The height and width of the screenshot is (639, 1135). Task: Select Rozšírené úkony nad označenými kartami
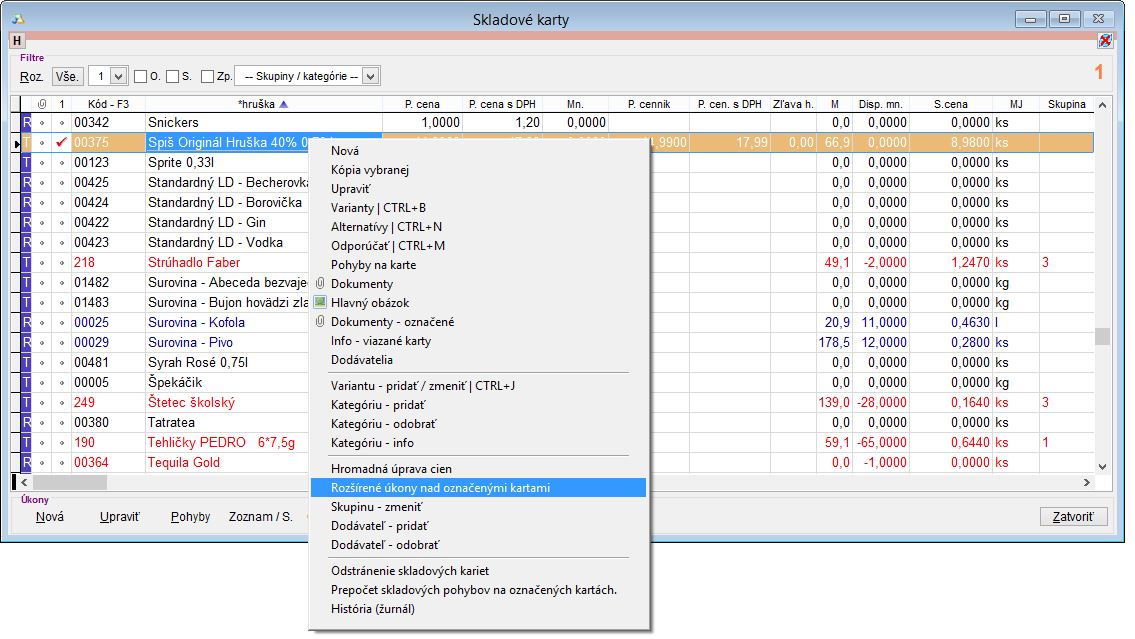click(x=440, y=488)
